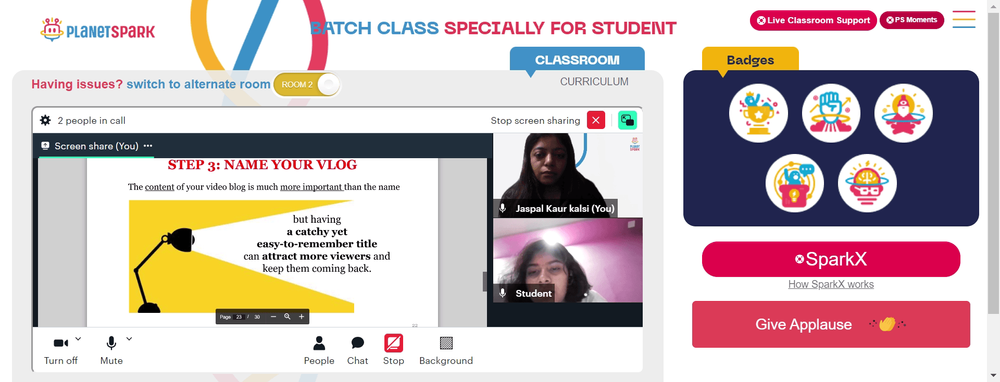Open the Chat panel
Image resolution: width=1000 pixels, height=382 pixels.
click(357, 350)
